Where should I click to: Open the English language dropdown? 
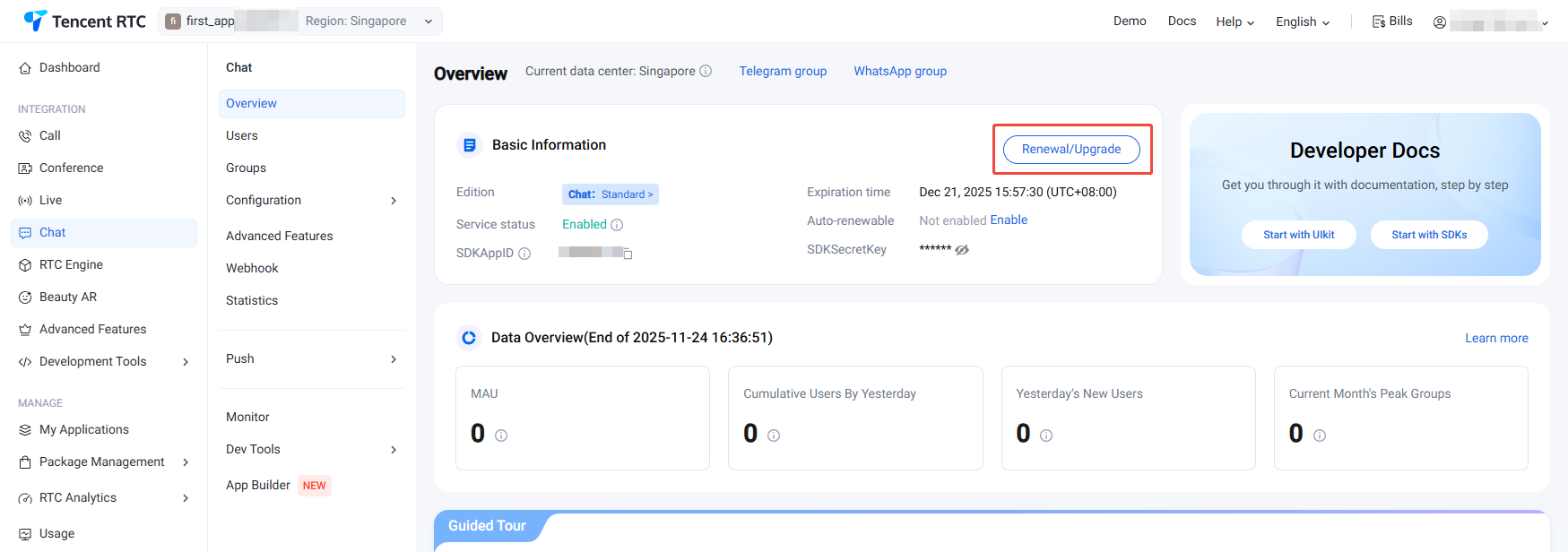click(1302, 22)
